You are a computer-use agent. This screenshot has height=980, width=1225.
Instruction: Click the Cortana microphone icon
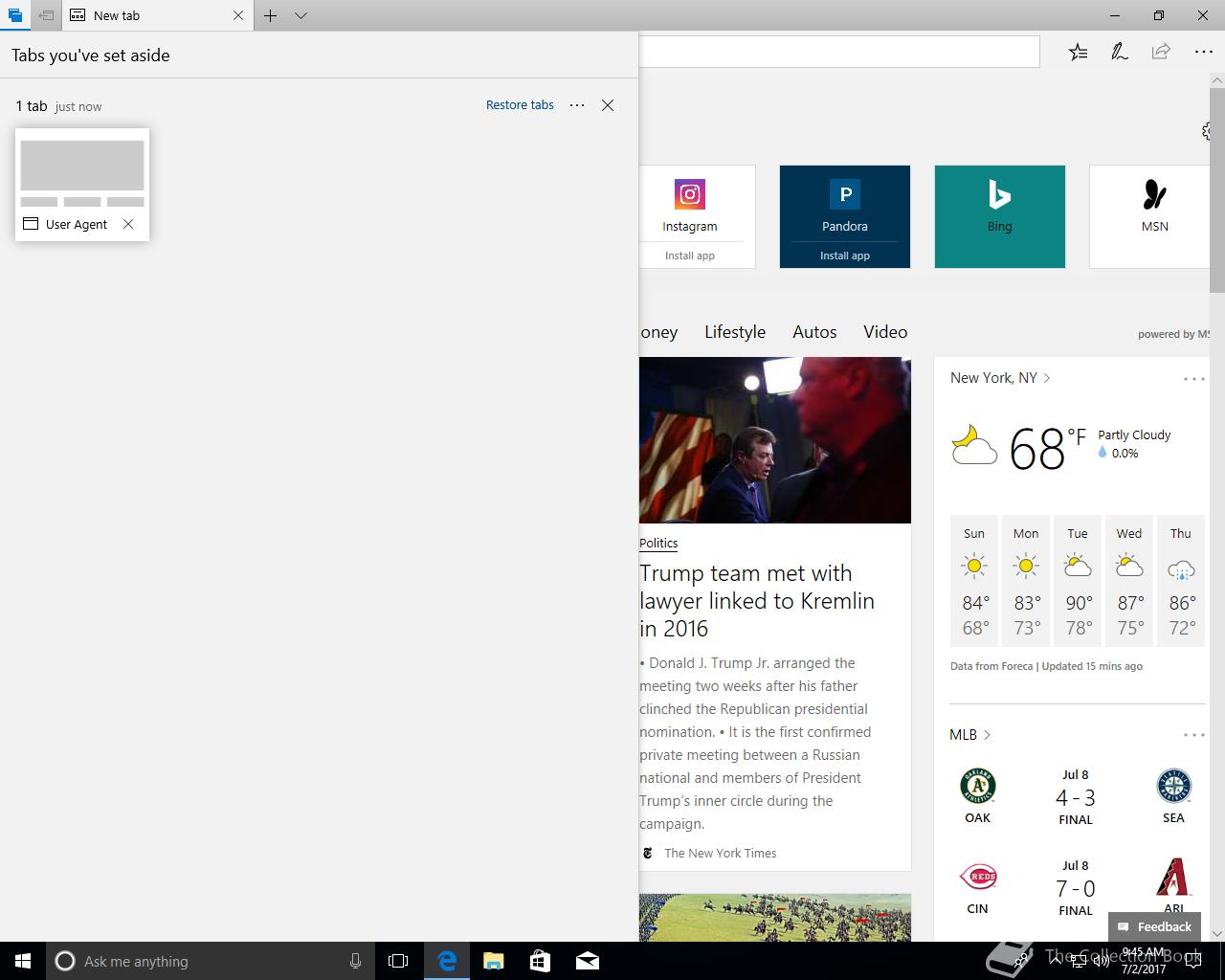pyautogui.click(x=355, y=961)
